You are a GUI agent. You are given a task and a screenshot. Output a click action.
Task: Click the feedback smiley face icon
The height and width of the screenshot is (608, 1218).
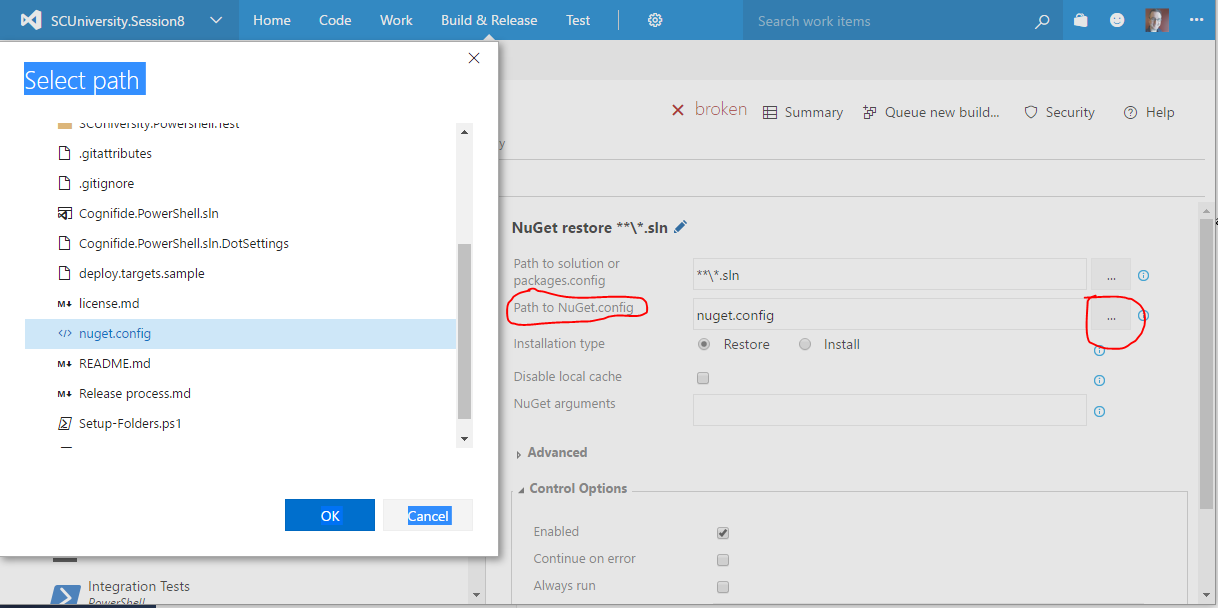click(1117, 20)
